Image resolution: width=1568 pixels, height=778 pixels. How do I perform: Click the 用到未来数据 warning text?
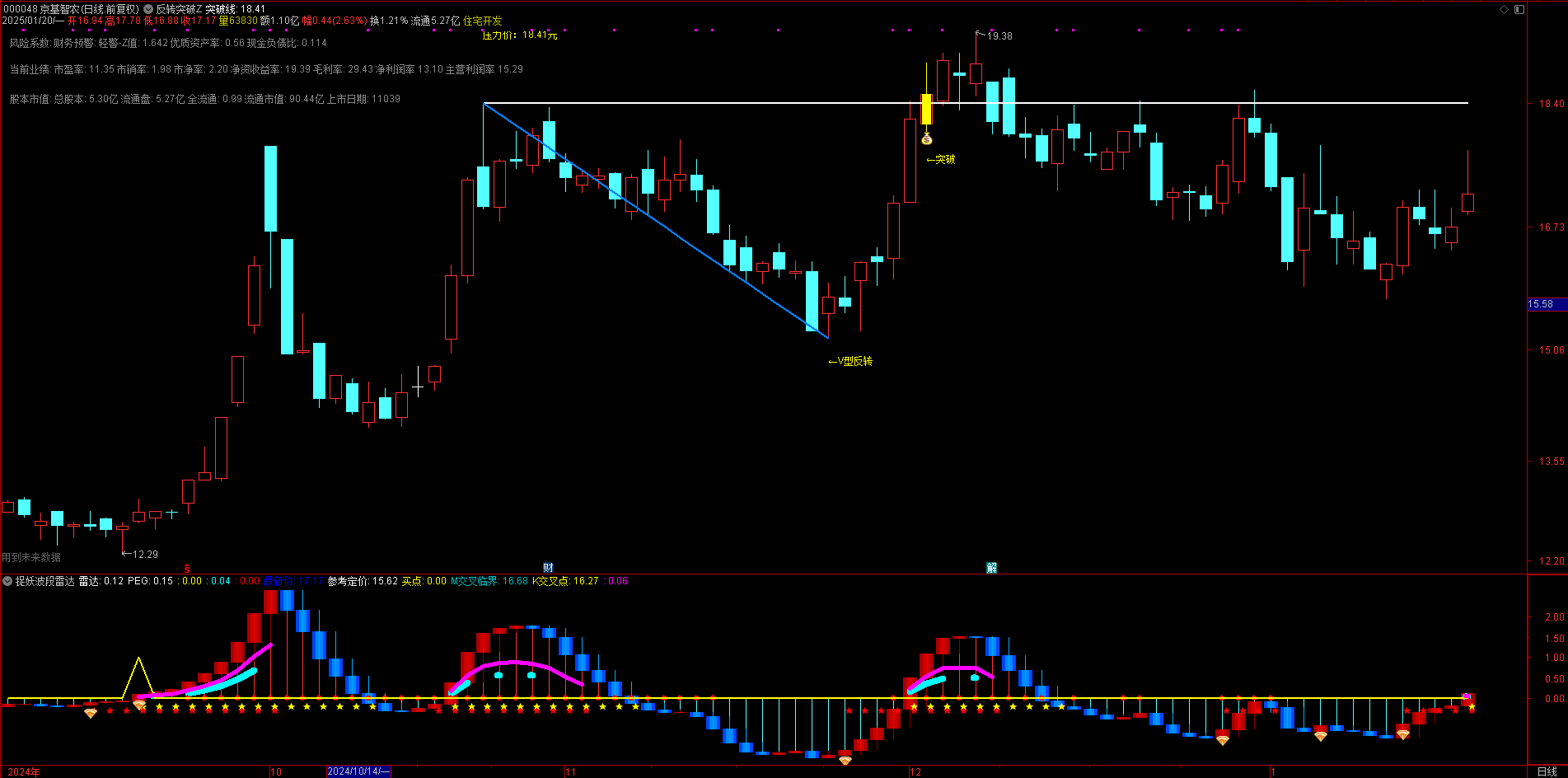point(31,558)
